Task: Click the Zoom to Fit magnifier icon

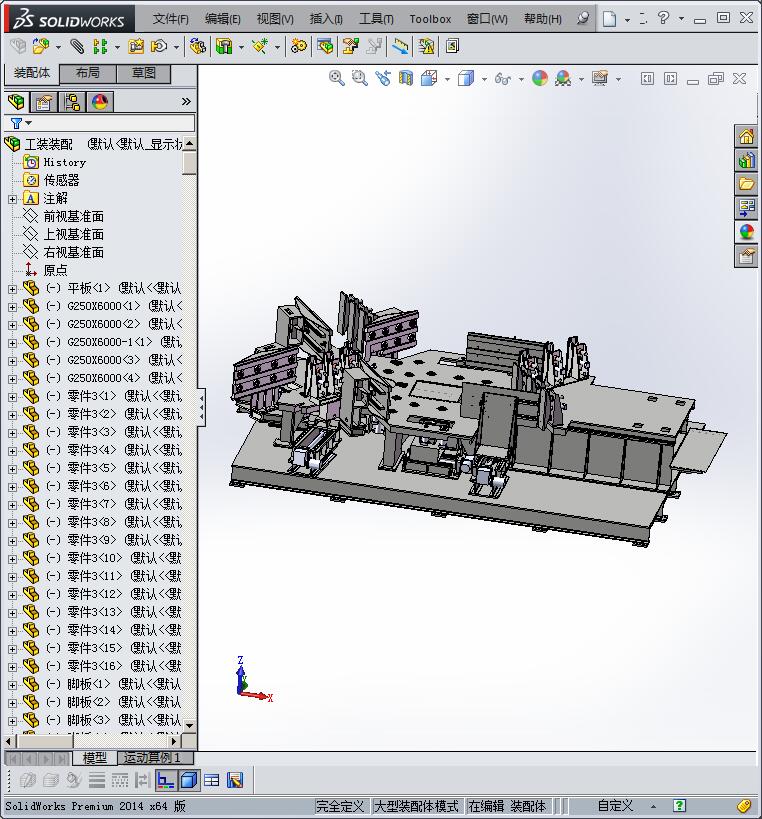Action: click(x=337, y=78)
